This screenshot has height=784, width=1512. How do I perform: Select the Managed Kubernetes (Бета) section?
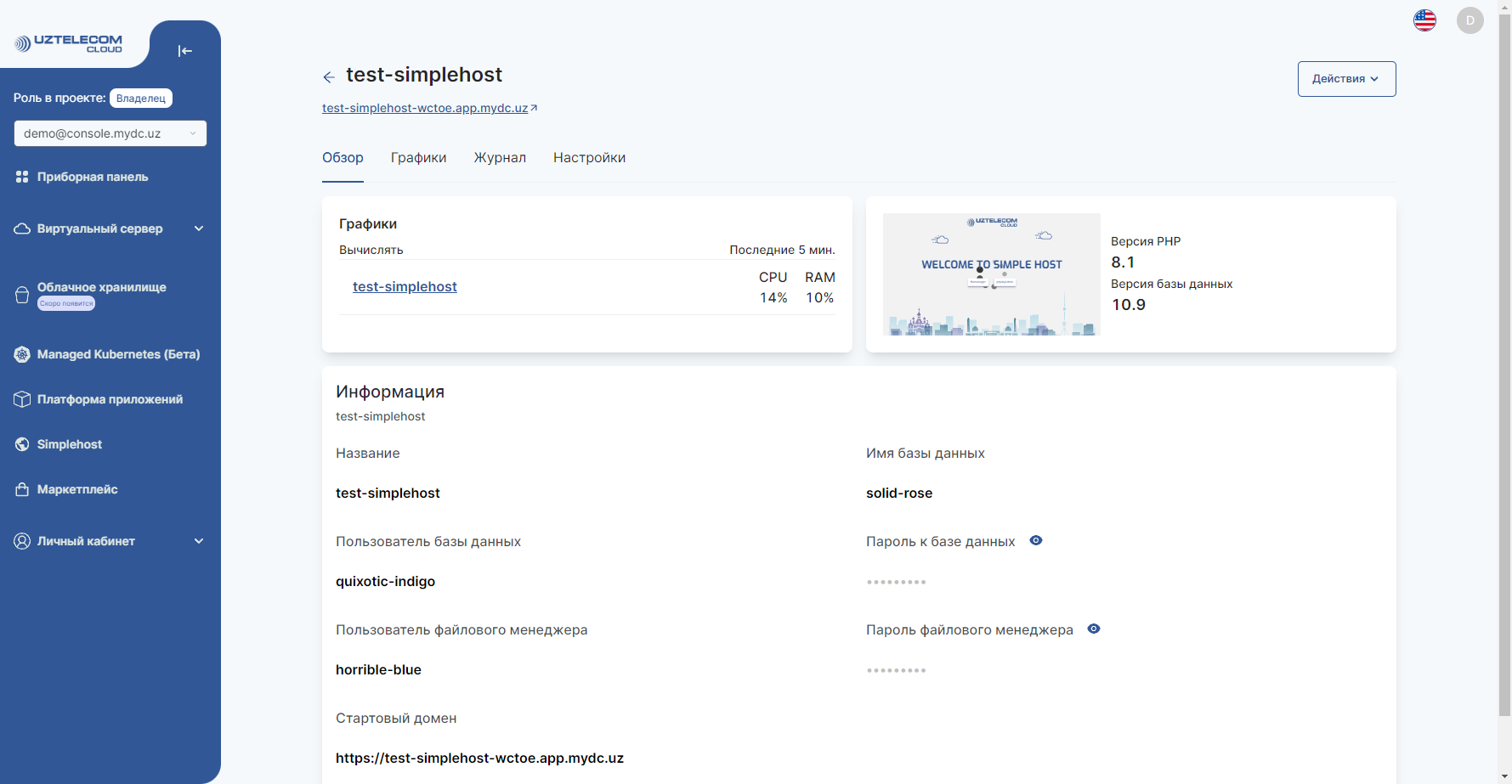(x=118, y=354)
